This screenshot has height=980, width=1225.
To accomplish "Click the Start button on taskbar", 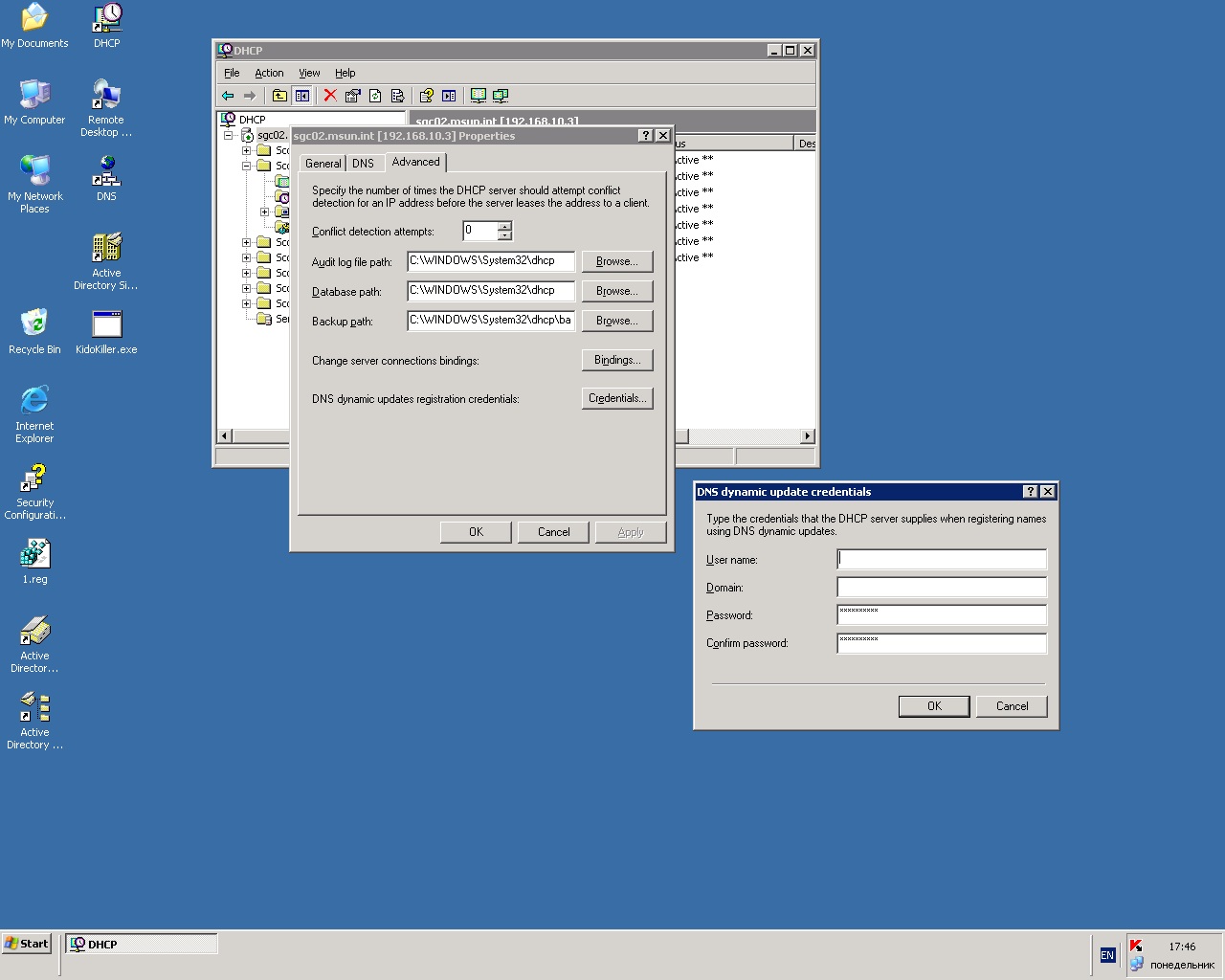I will coord(27,944).
